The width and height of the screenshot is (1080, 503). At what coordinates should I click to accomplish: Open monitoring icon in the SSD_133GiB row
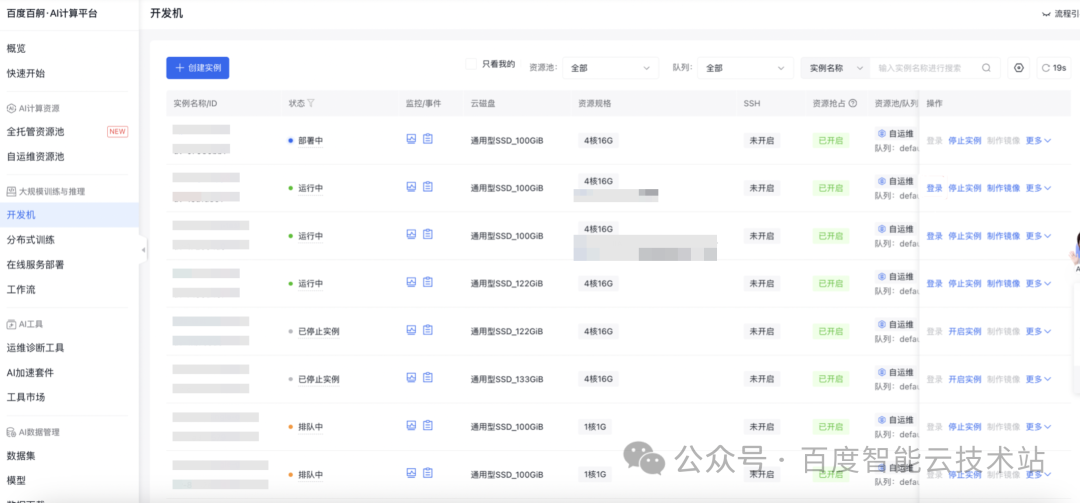coord(411,378)
